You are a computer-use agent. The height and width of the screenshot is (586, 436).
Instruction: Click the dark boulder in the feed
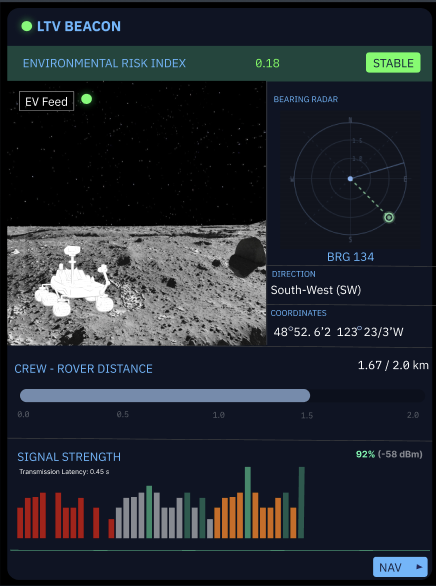(x=247, y=256)
